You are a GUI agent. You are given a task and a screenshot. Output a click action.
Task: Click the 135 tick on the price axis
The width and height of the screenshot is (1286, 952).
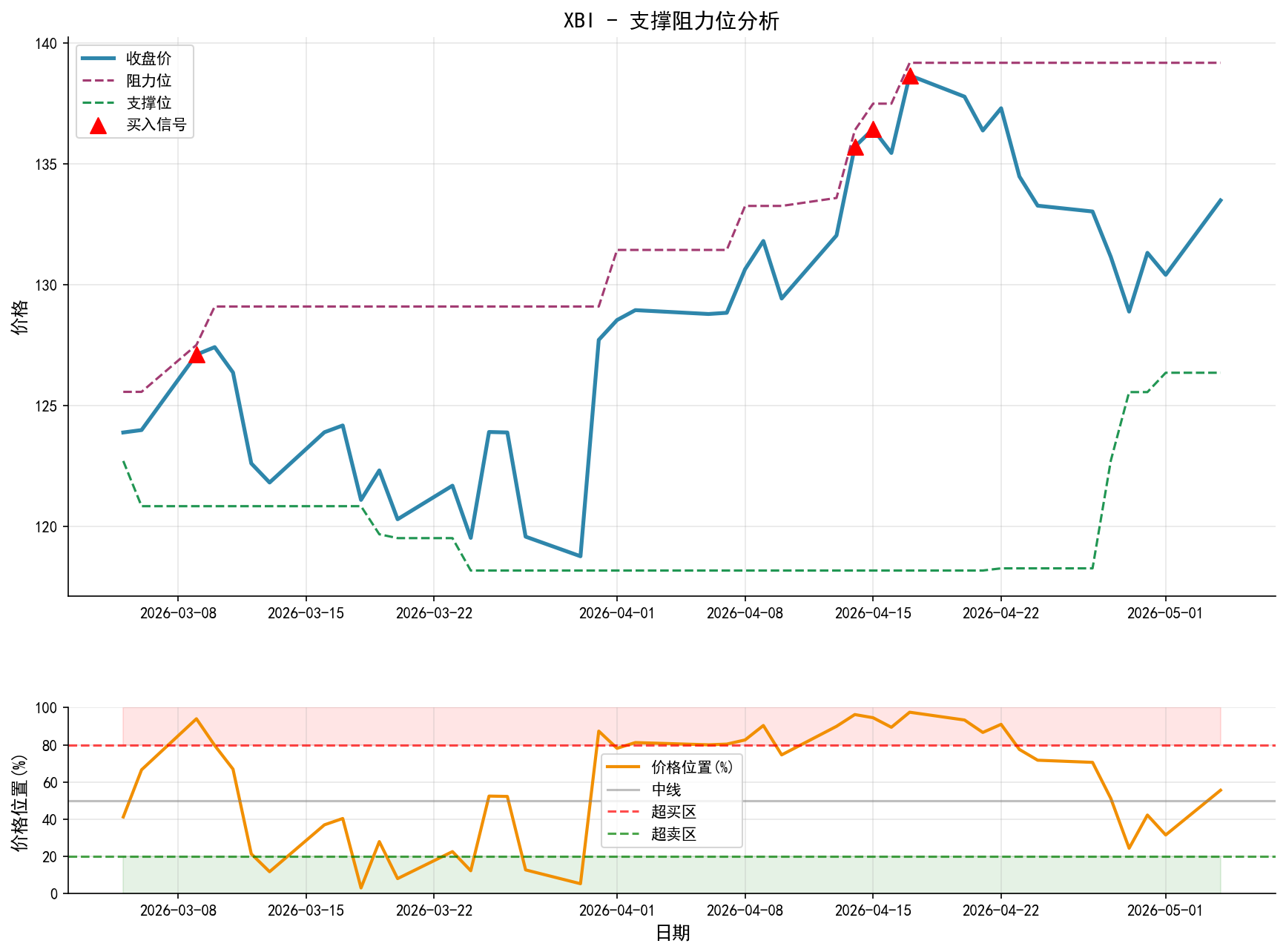point(46,165)
